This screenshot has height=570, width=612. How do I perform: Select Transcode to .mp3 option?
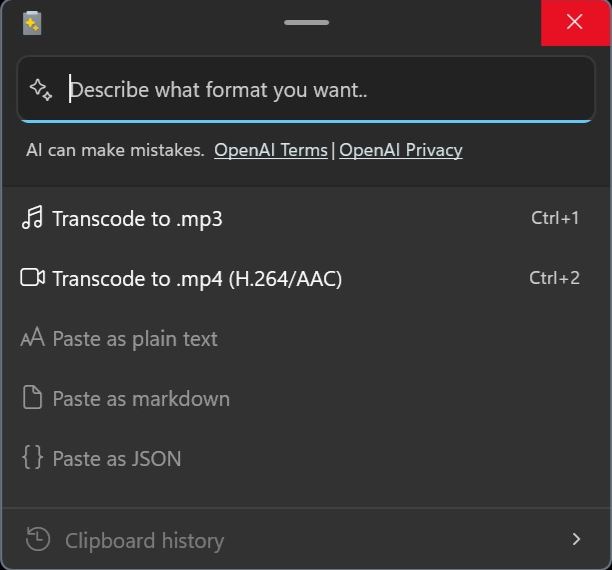[301, 218]
